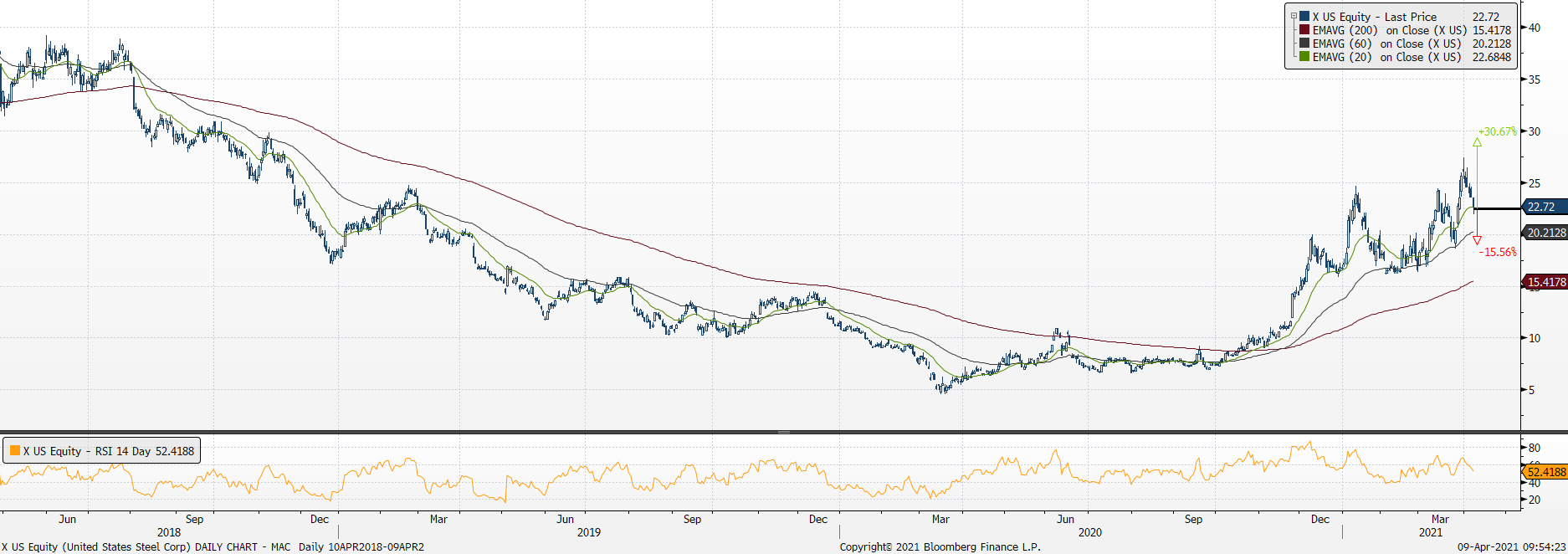
Task: Click the legend value 20.2128
Action: pyautogui.click(x=1492, y=44)
